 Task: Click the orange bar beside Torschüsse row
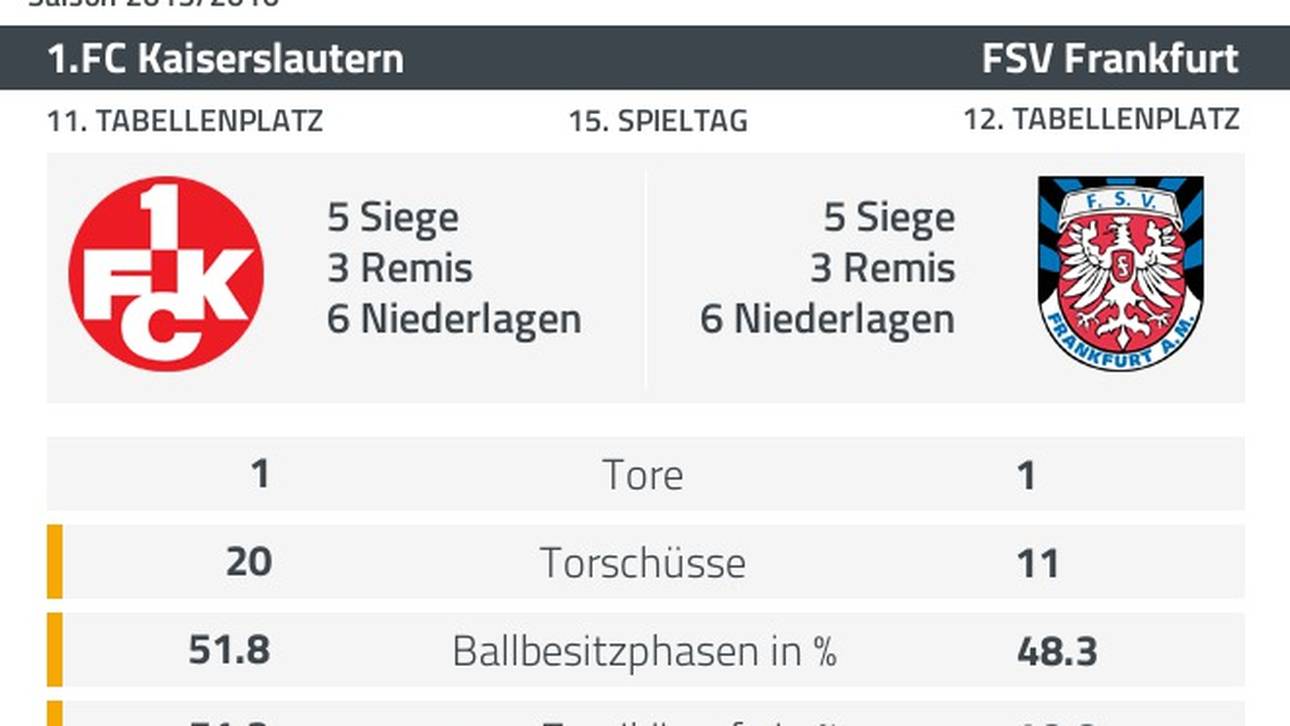[55, 562]
